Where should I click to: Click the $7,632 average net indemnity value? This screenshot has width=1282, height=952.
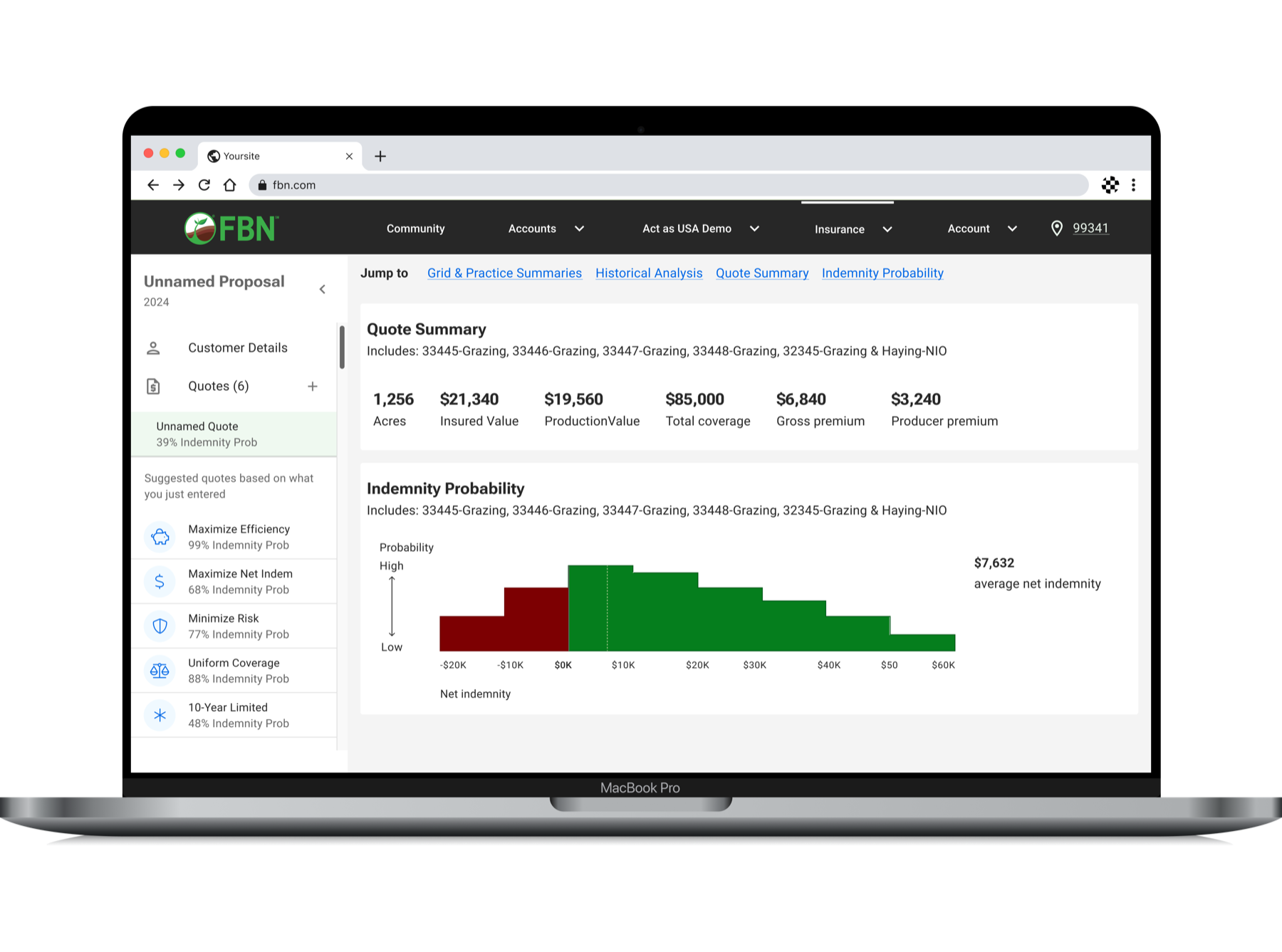tap(994, 563)
